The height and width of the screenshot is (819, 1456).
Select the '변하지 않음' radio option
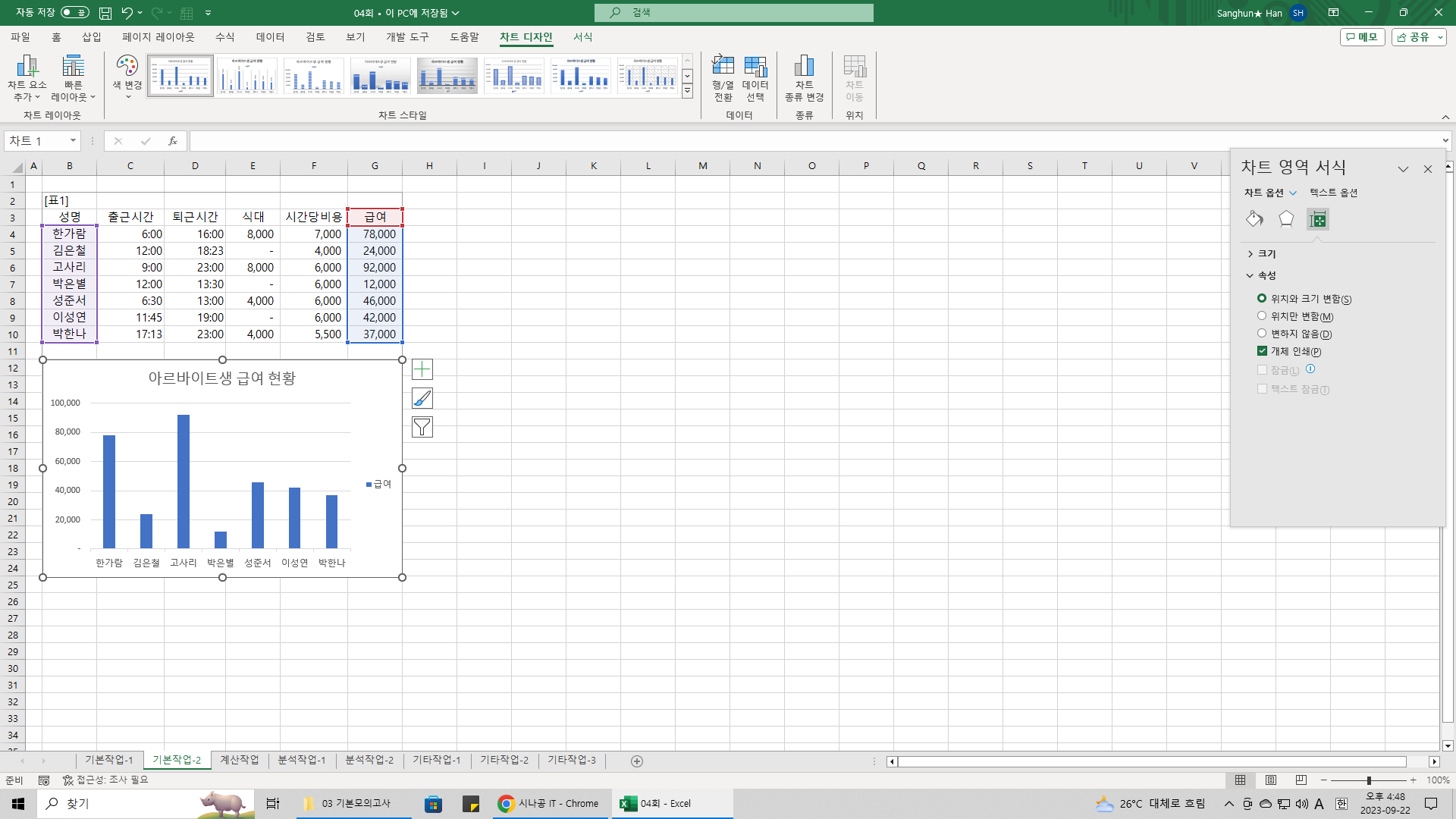(1262, 334)
